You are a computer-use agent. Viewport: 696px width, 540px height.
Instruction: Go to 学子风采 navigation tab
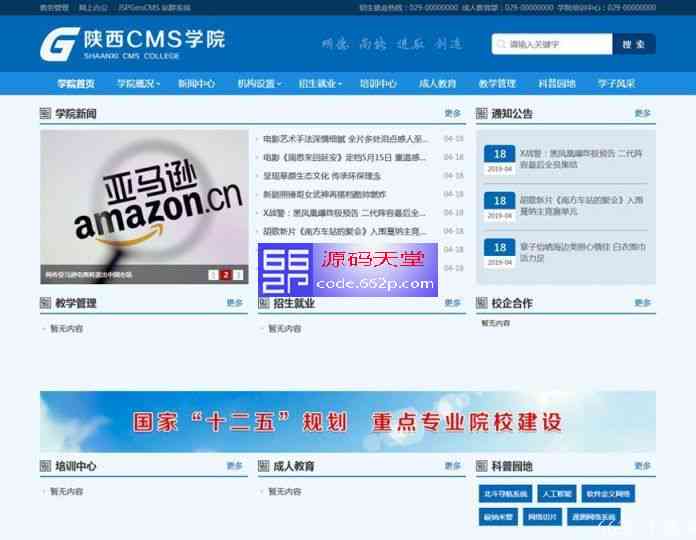(616, 84)
